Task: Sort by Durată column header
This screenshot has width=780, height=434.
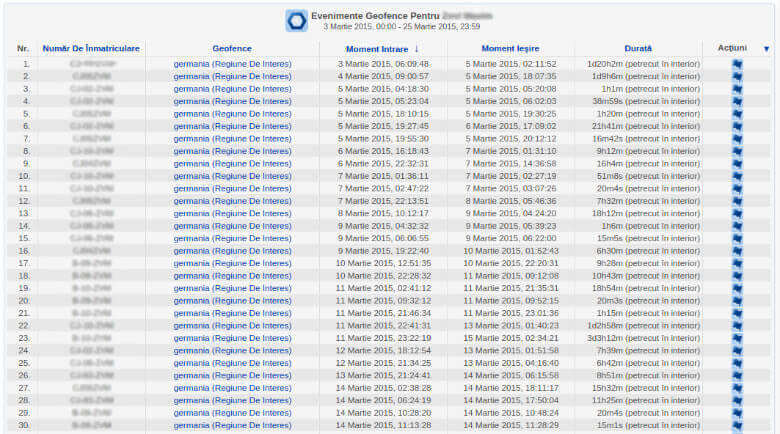Action: (636, 48)
